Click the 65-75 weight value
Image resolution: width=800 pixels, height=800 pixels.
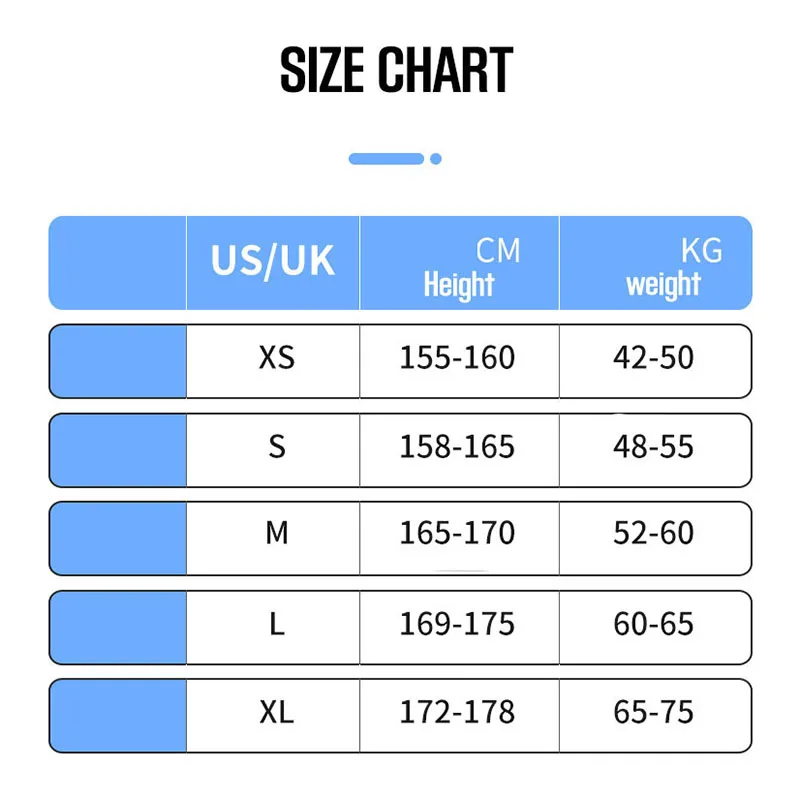click(653, 713)
